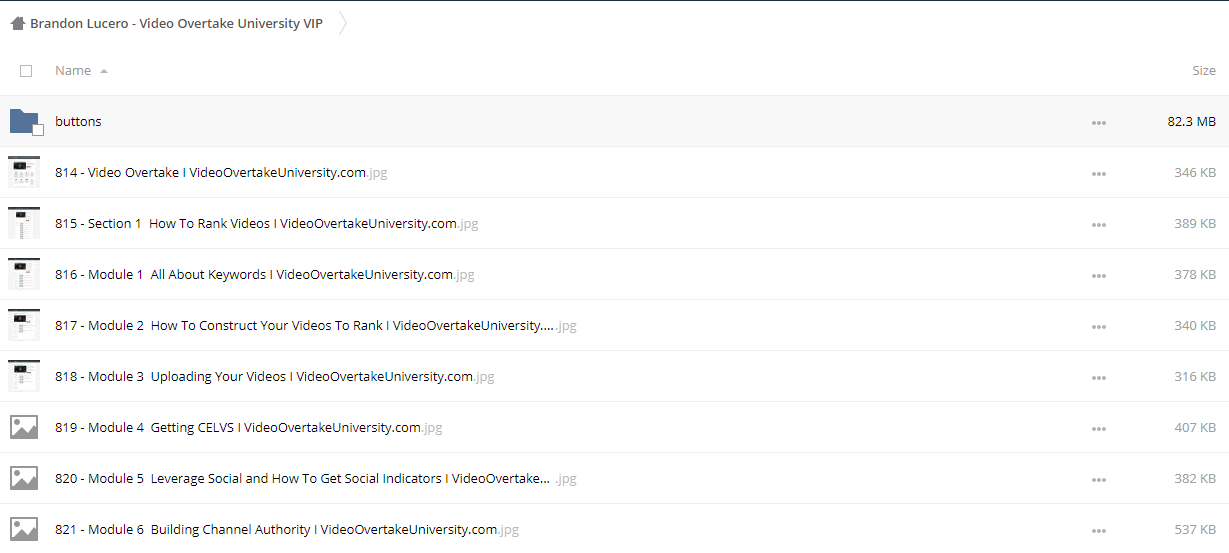This screenshot has width=1229, height=553.
Task: Click image placeholder icon for file 820
Action: coord(24,478)
